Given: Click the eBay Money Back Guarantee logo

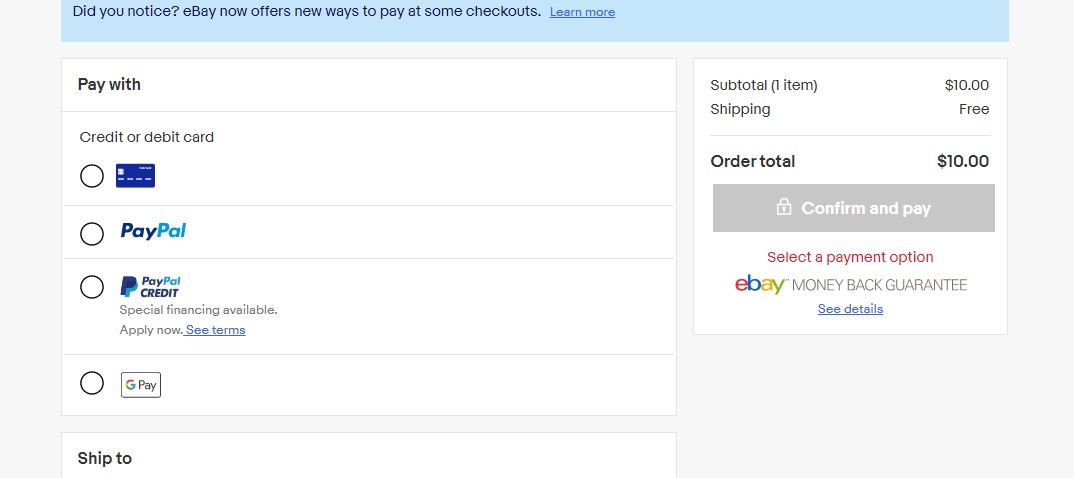Looking at the screenshot, I should [851, 285].
